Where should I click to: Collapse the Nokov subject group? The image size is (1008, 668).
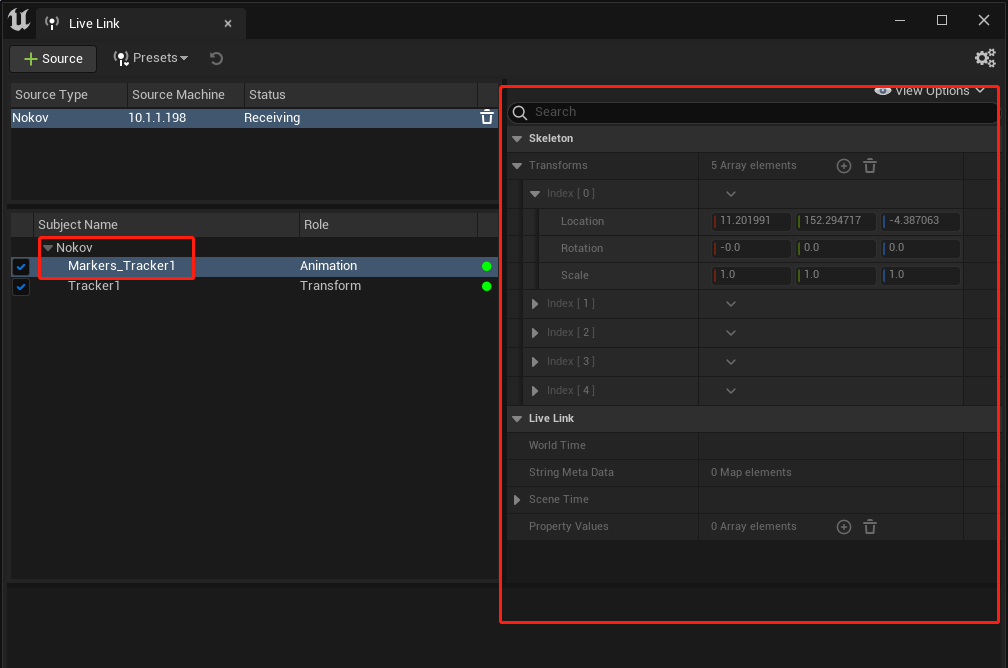click(x=48, y=248)
